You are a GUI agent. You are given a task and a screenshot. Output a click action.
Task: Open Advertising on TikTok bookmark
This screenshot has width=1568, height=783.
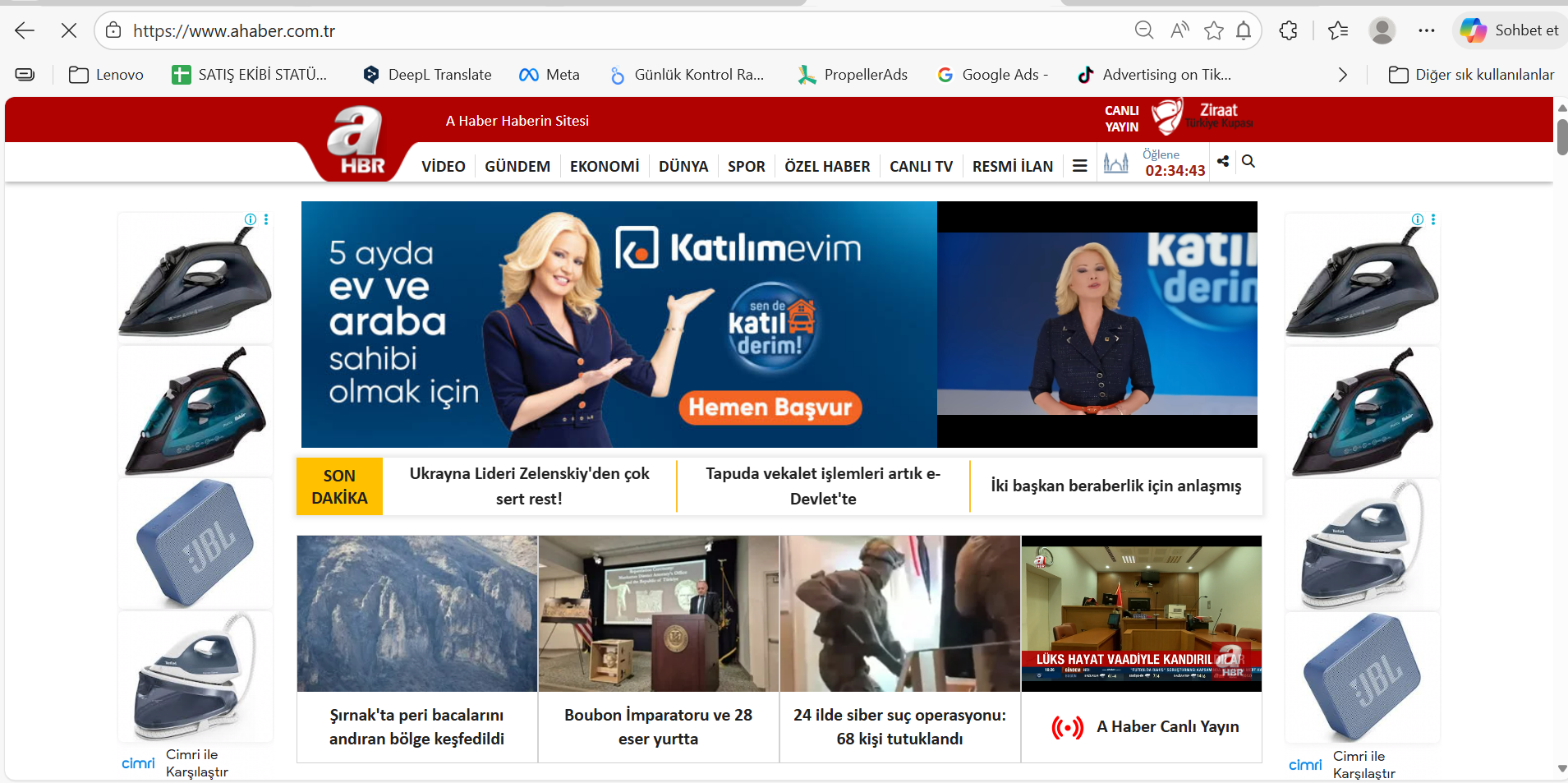pos(1155,75)
